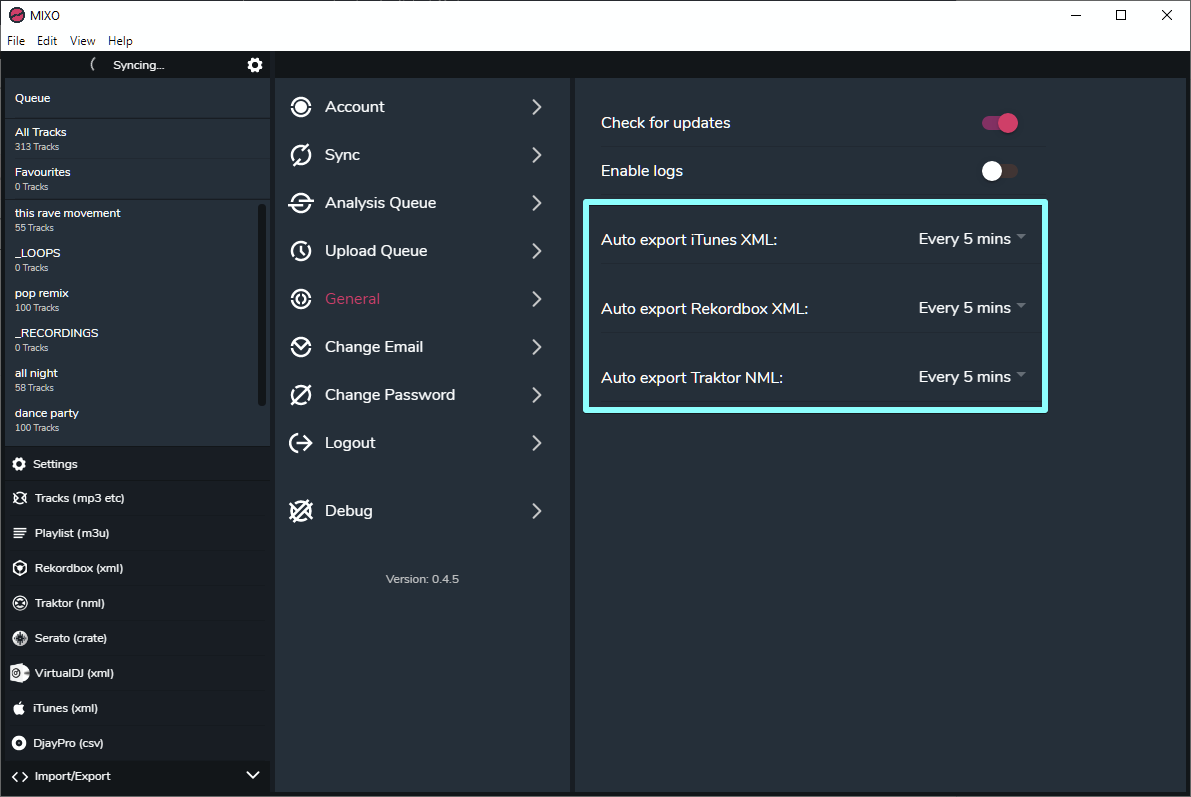The height and width of the screenshot is (797, 1191).
Task: Open the Edit menu
Action: coord(47,41)
